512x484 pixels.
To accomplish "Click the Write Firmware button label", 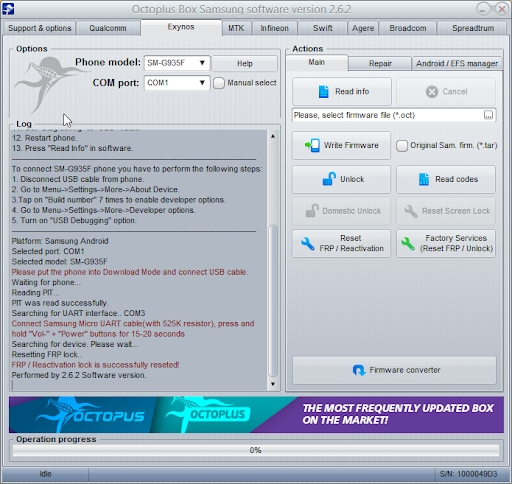I will [351, 145].
